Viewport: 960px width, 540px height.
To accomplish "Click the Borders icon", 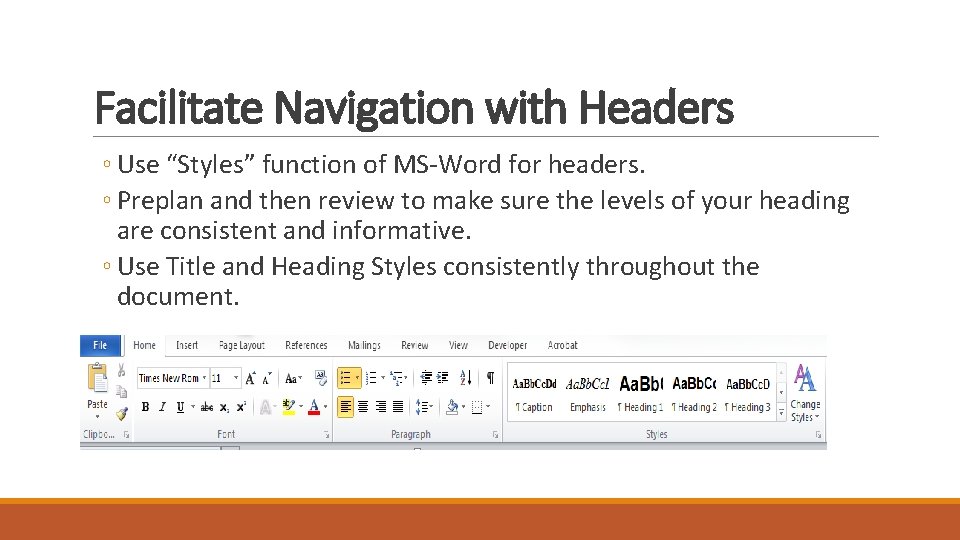I will tap(477, 407).
